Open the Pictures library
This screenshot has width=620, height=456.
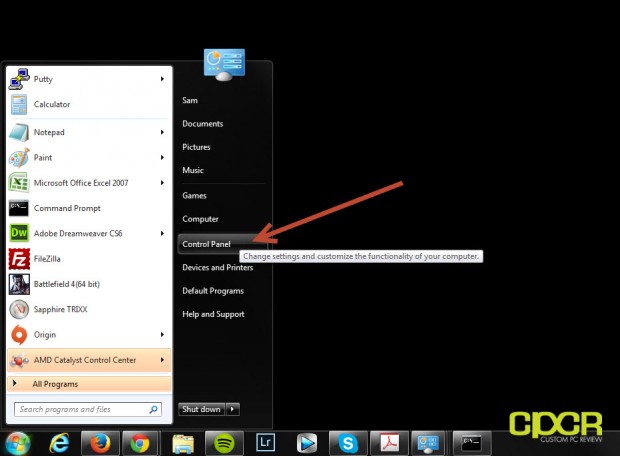[x=196, y=147]
